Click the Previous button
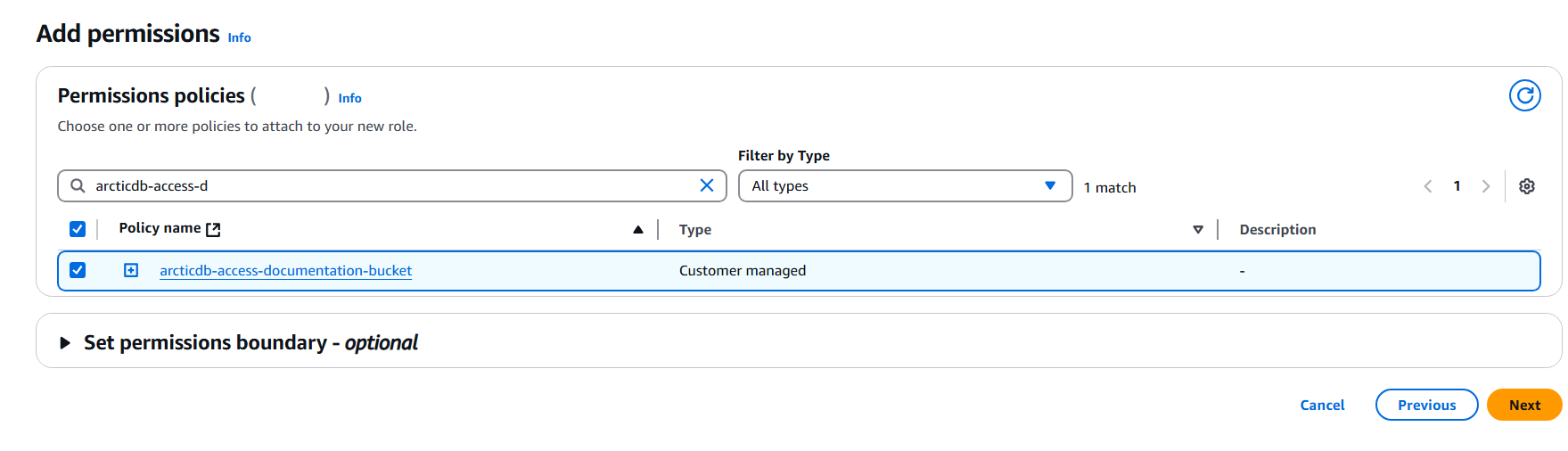Viewport: 1568px width, 451px height. [1425, 405]
